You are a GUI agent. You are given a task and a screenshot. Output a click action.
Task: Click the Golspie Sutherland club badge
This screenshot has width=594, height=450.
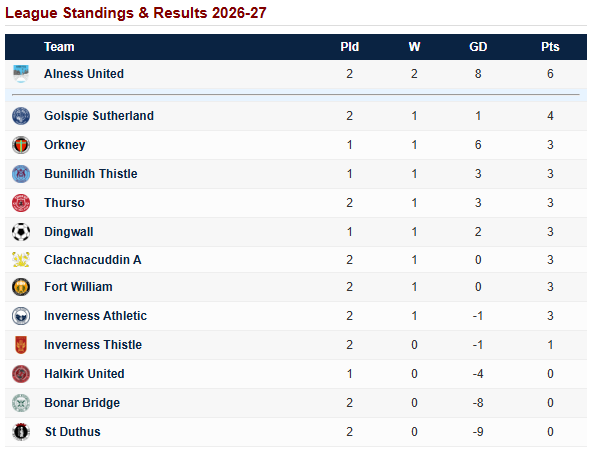tap(21, 116)
